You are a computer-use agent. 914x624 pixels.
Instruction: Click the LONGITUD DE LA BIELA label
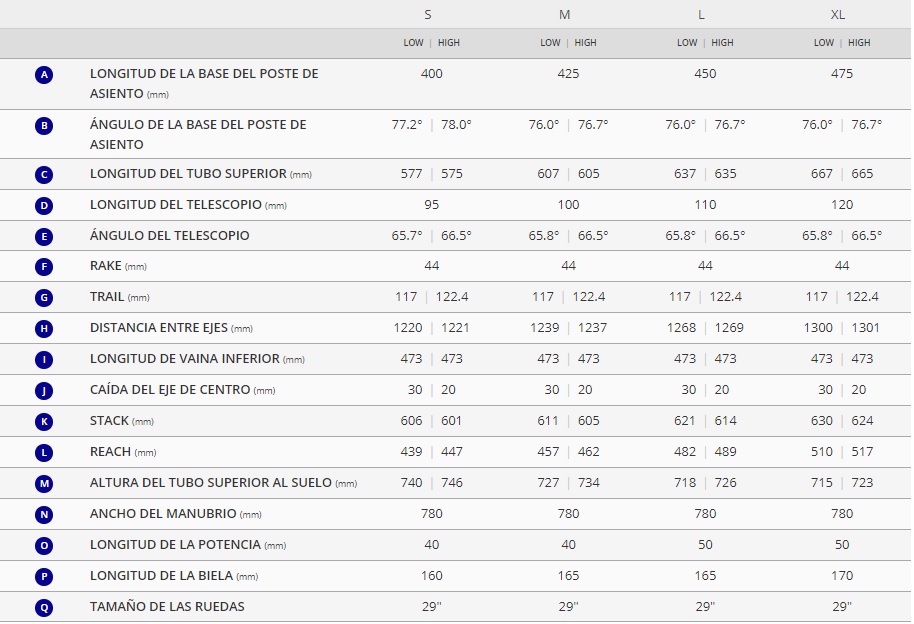click(x=161, y=575)
